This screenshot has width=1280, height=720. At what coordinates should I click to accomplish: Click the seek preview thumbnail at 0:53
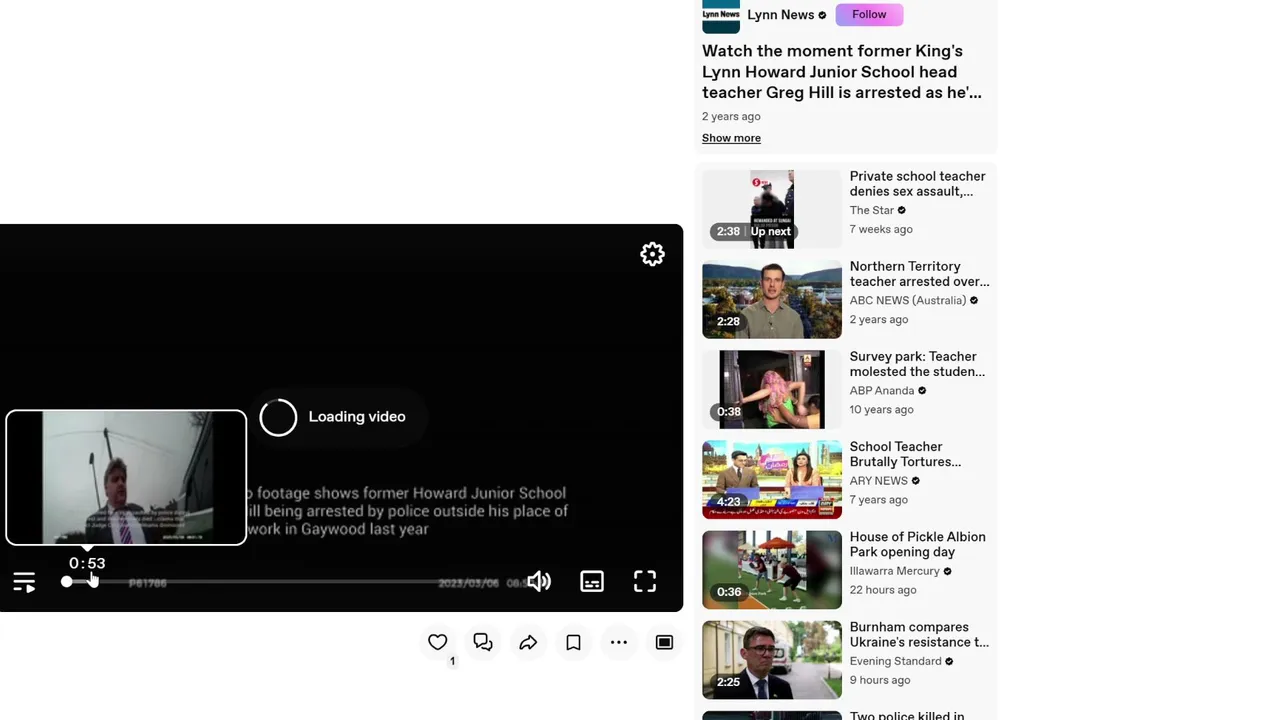tap(126, 478)
